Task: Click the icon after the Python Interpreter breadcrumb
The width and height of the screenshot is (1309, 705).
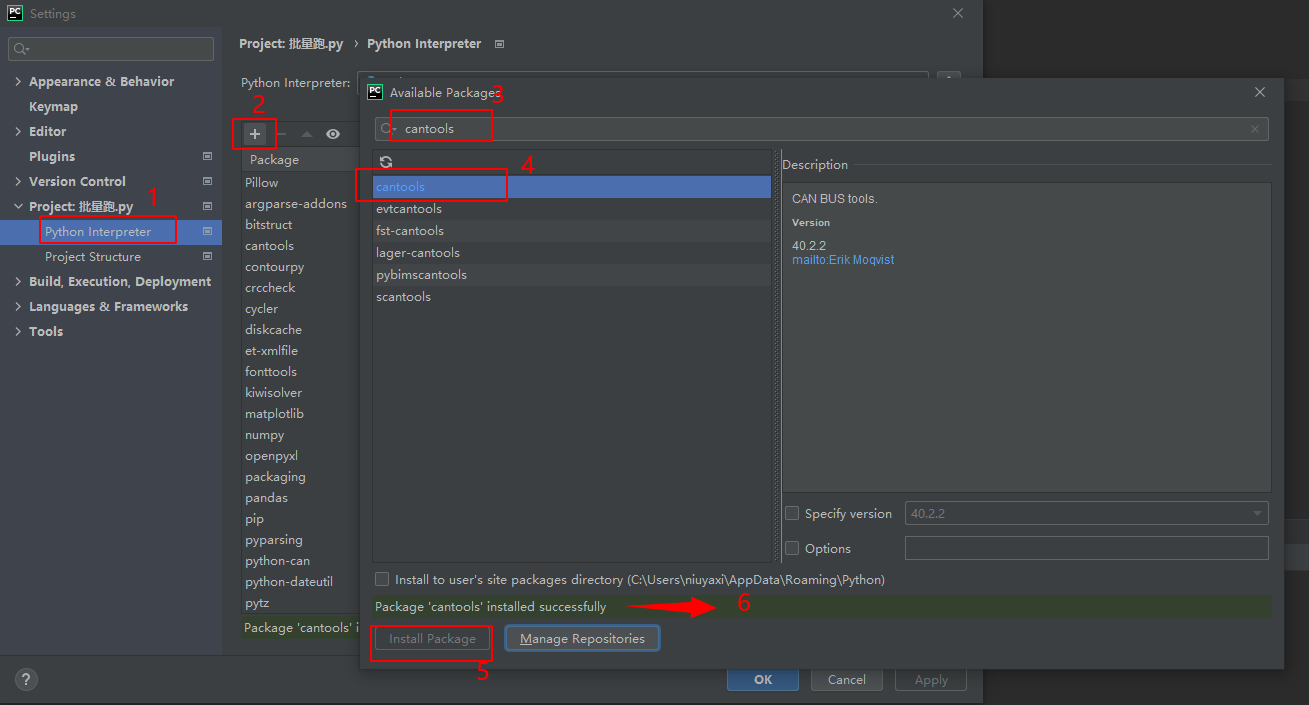Action: point(500,44)
